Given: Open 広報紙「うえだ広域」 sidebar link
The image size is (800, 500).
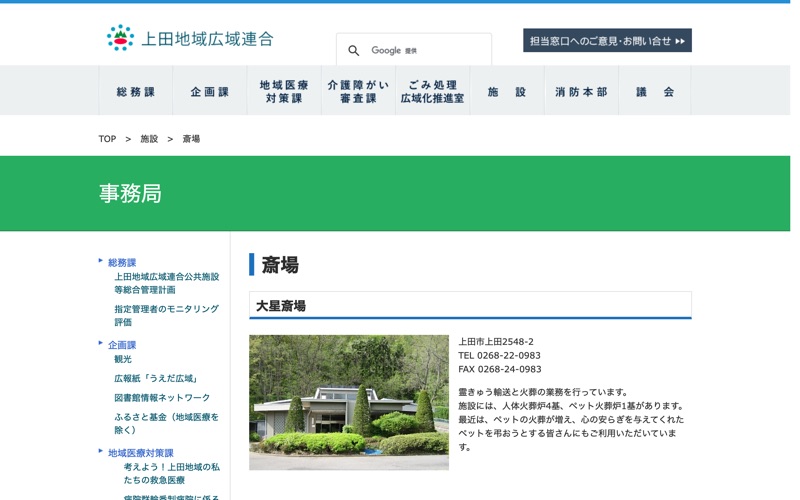Looking at the screenshot, I should pos(156,379).
